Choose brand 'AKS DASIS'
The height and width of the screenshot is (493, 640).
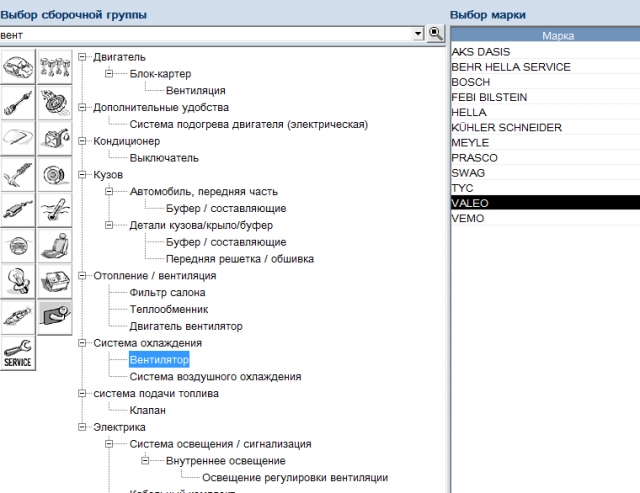click(x=545, y=52)
